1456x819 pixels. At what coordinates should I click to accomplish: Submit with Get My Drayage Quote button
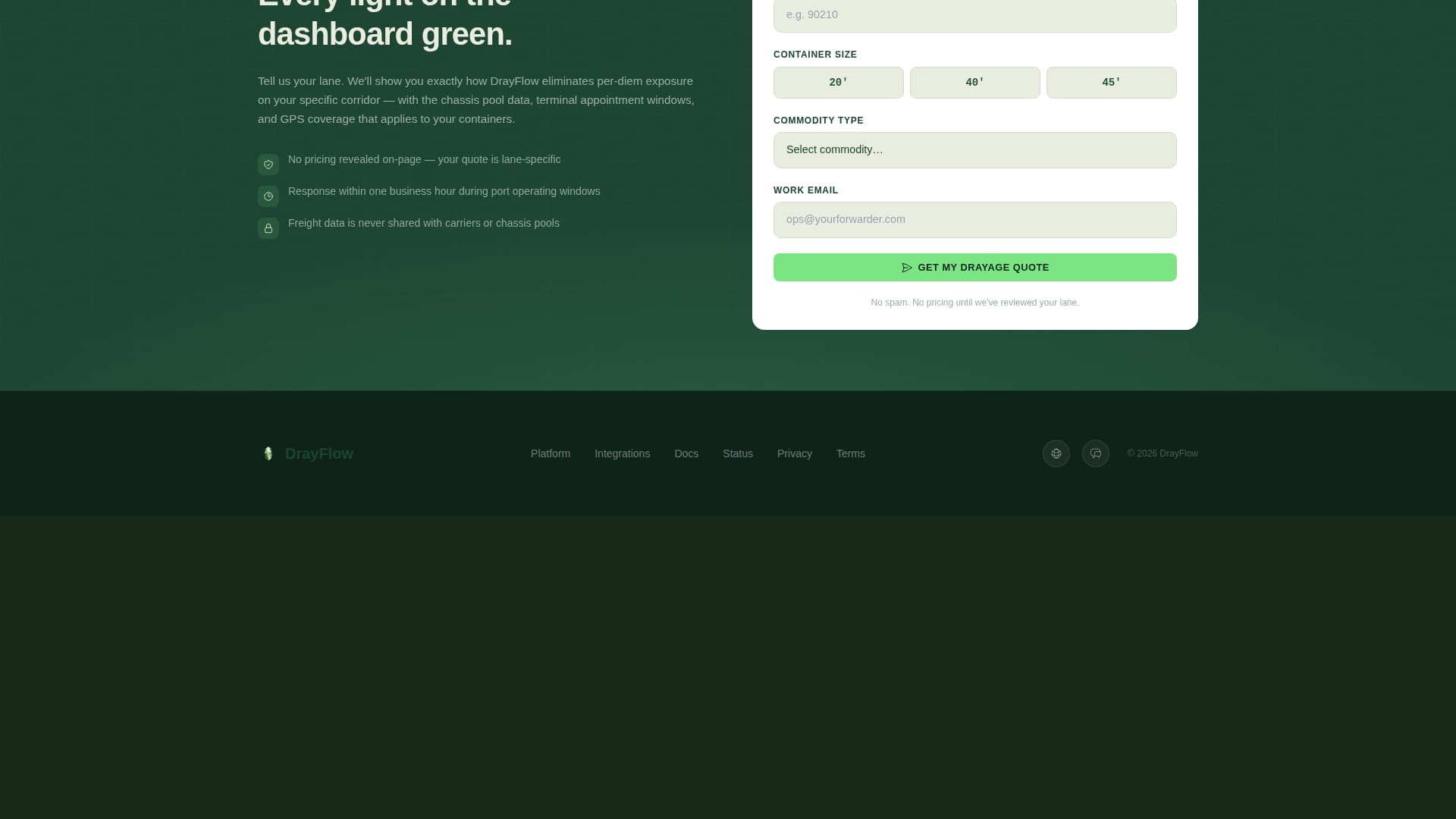[975, 268]
